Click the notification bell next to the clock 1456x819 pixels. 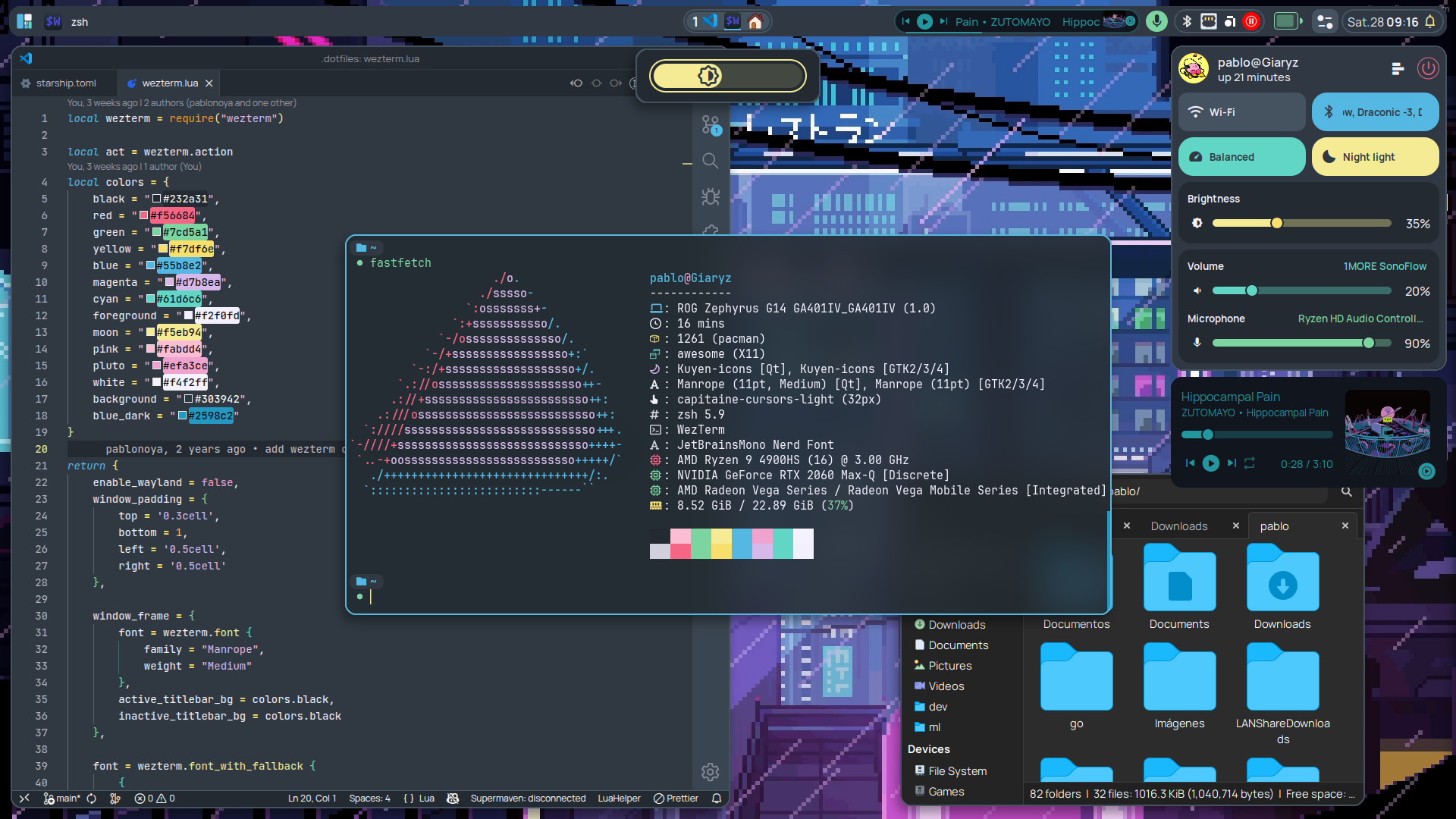(1430, 21)
